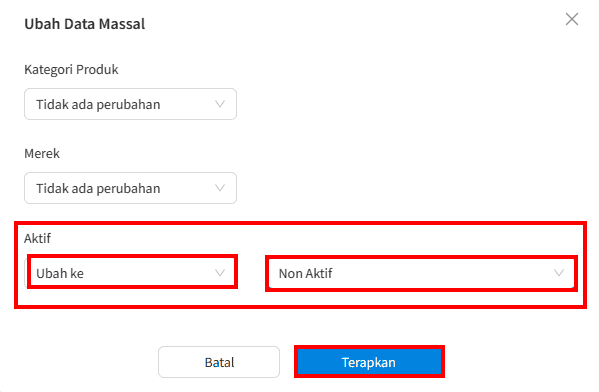Screen dimensions: 599x392
Task: Expand the Ubah ke dropdown
Action: click(x=130, y=273)
